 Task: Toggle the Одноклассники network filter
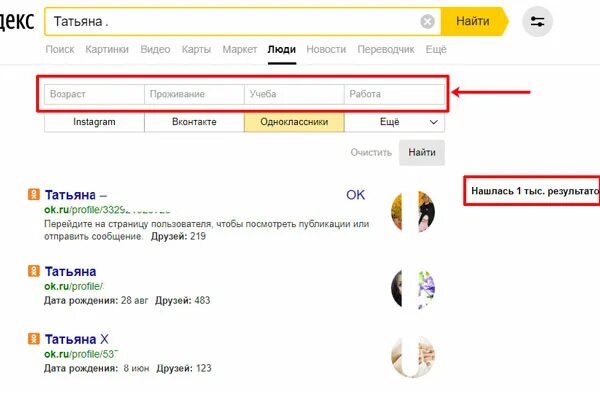[294, 122]
